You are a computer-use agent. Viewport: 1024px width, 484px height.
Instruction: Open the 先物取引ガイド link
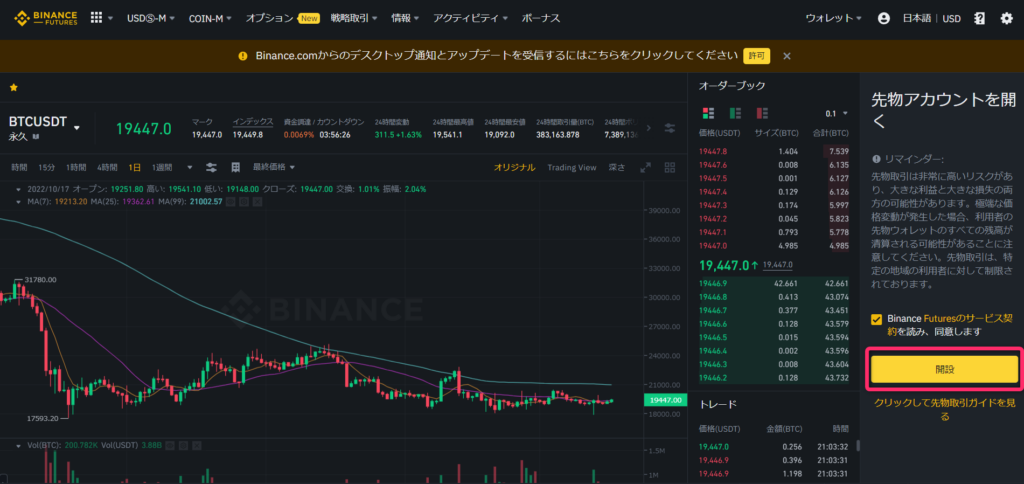tap(944, 410)
